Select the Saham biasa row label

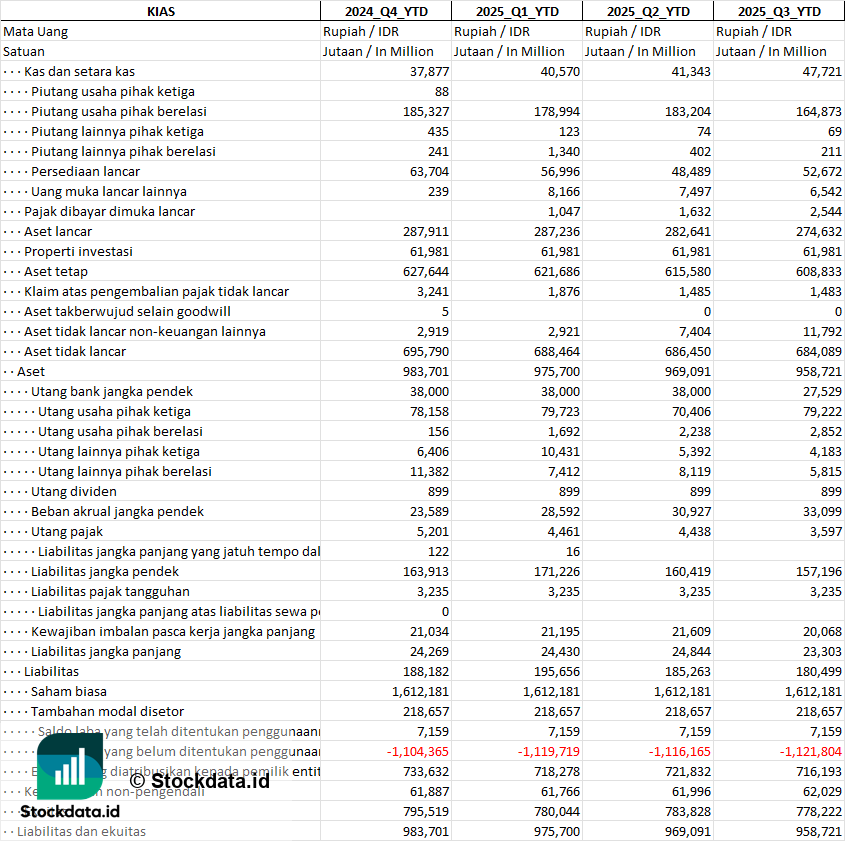(x=68, y=691)
